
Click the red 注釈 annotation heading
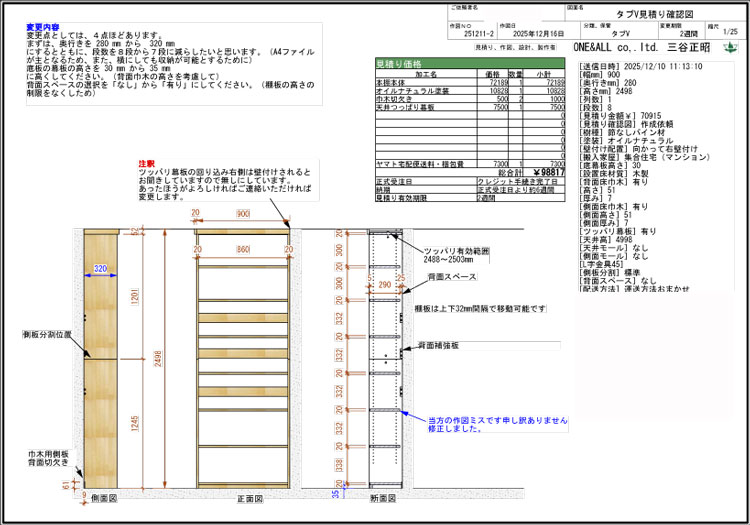[x=146, y=163]
